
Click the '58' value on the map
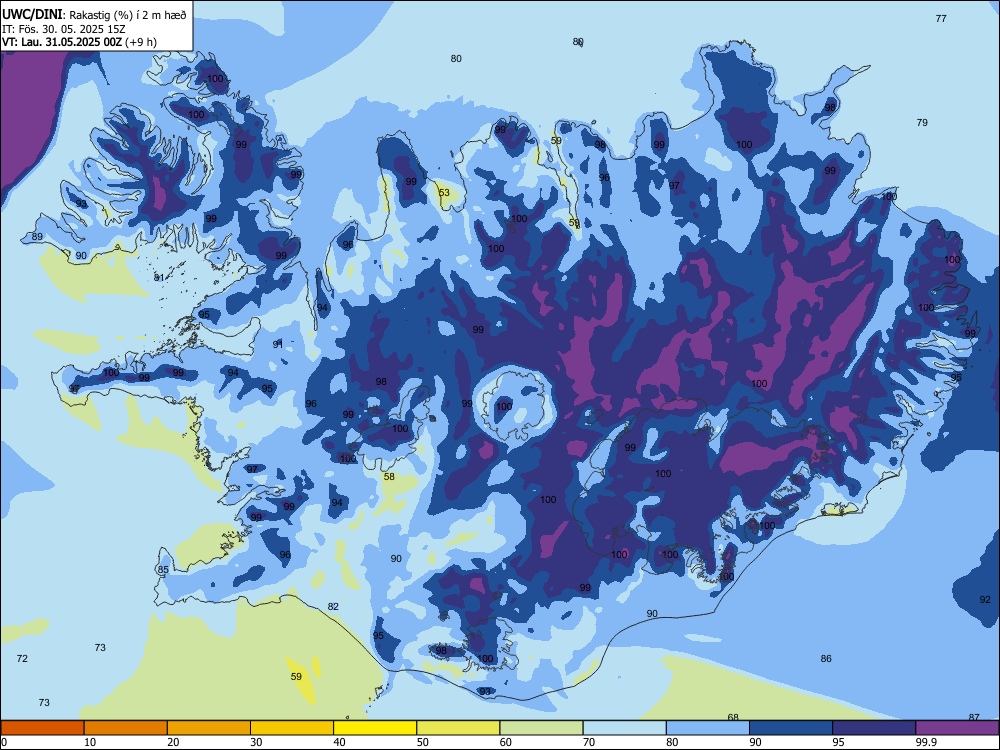tap(389, 476)
